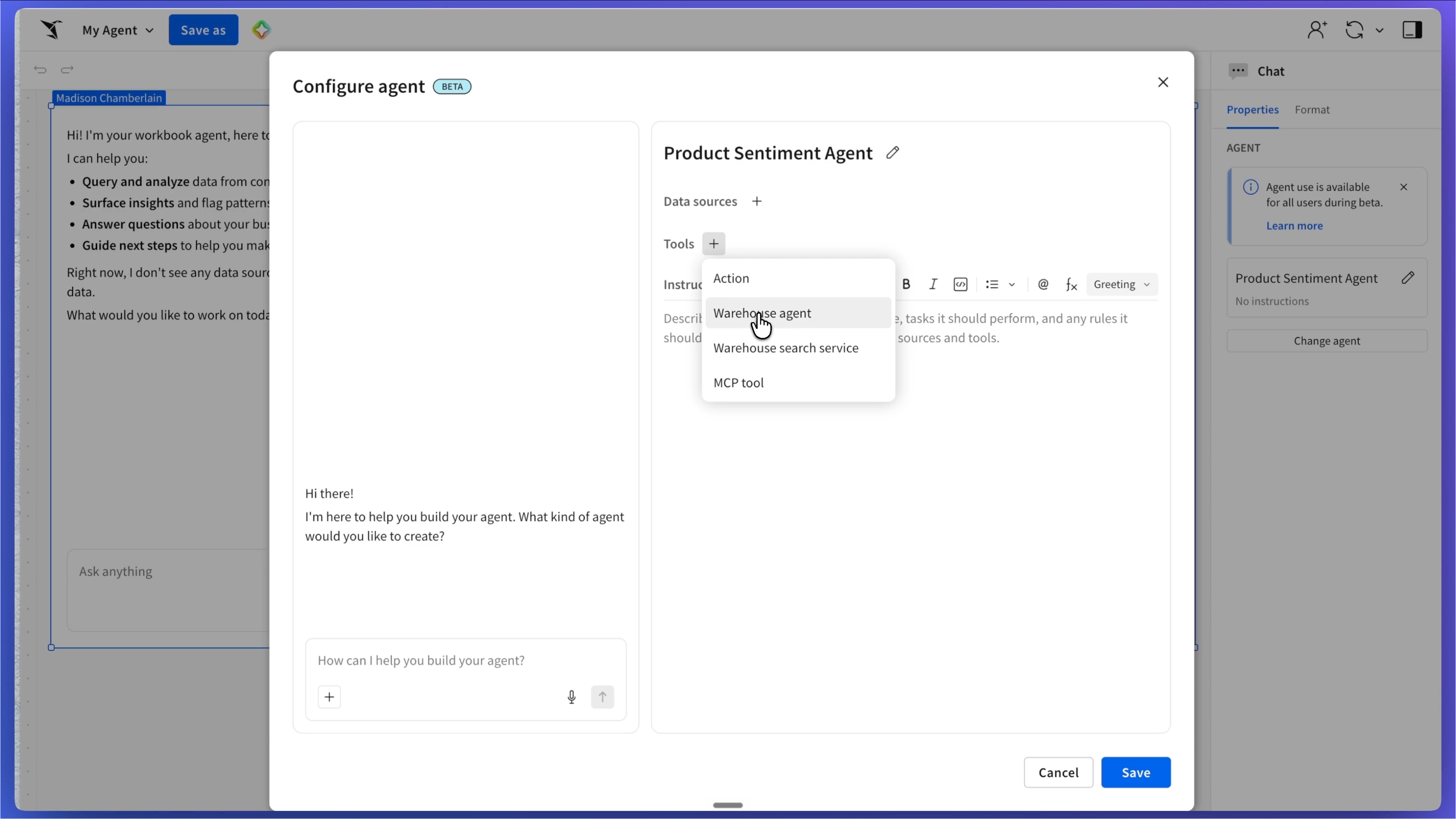Click the green diamond status icon
The height and width of the screenshot is (819, 1456).
261,30
